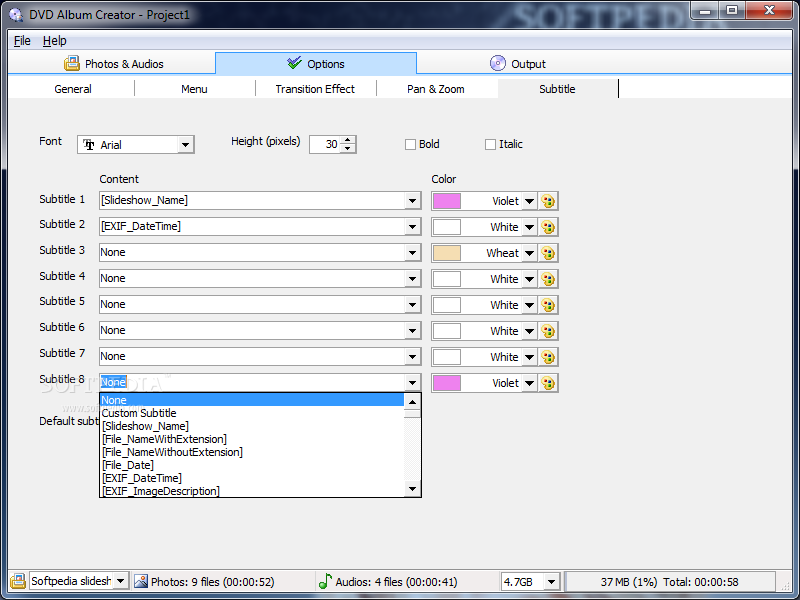Click the Height pixels value field
This screenshot has width=800, height=600.
click(326, 145)
